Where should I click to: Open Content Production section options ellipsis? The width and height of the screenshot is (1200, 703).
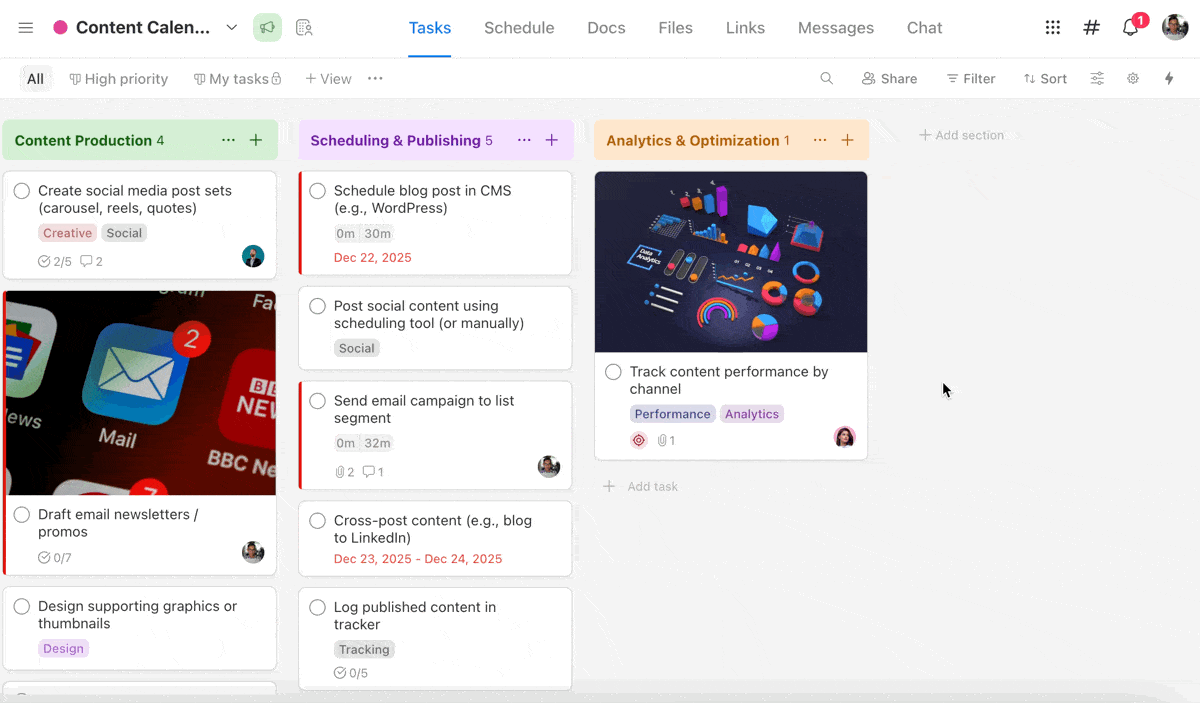click(x=229, y=141)
